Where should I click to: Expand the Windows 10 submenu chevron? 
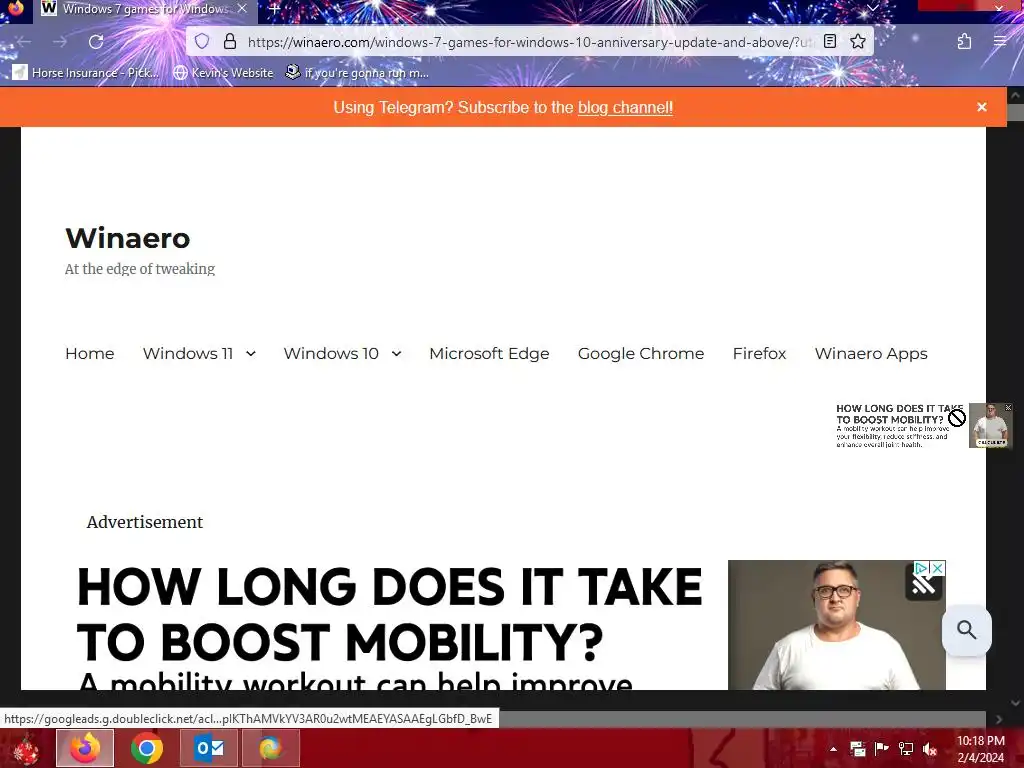[396, 354]
